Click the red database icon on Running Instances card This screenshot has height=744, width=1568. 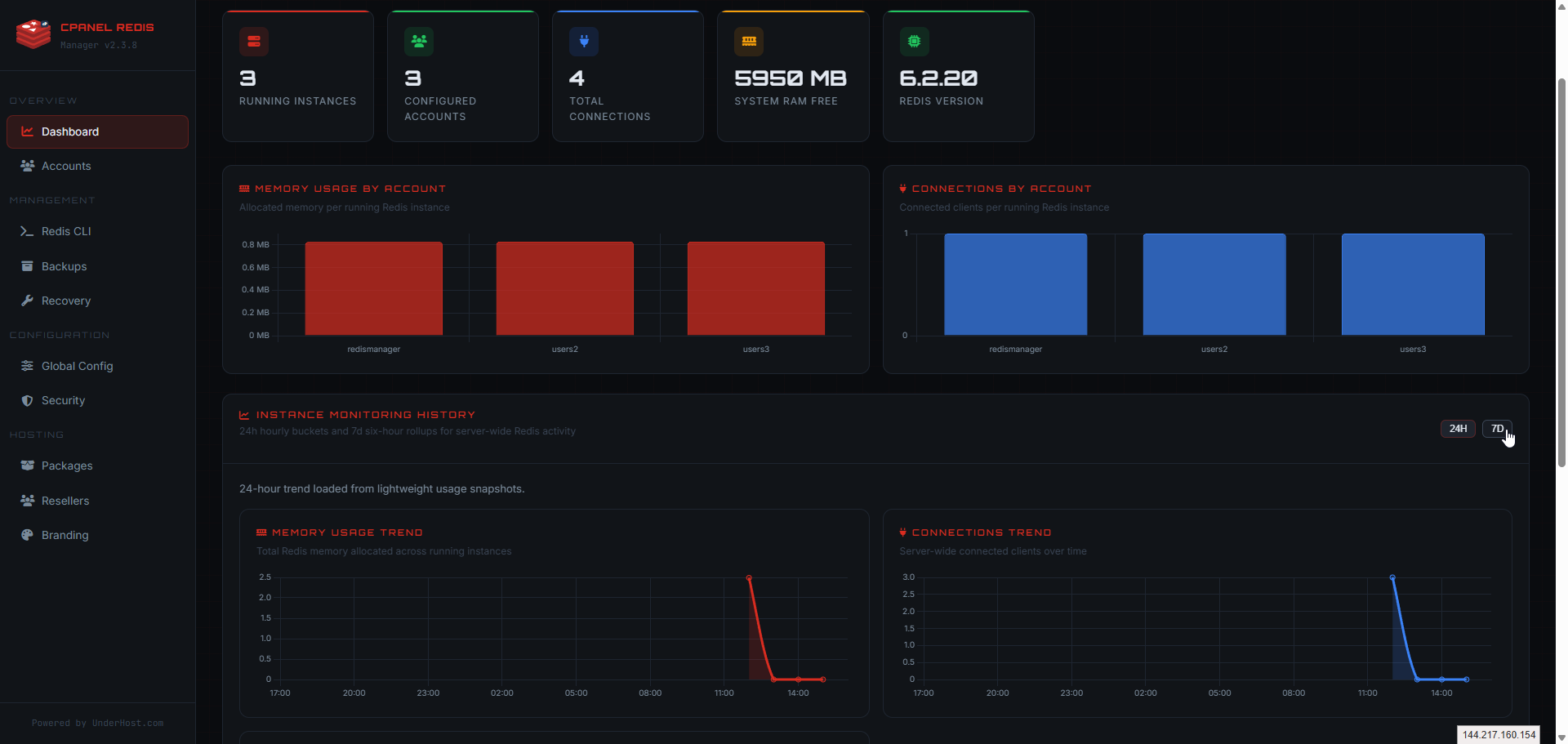click(x=254, y=42)
